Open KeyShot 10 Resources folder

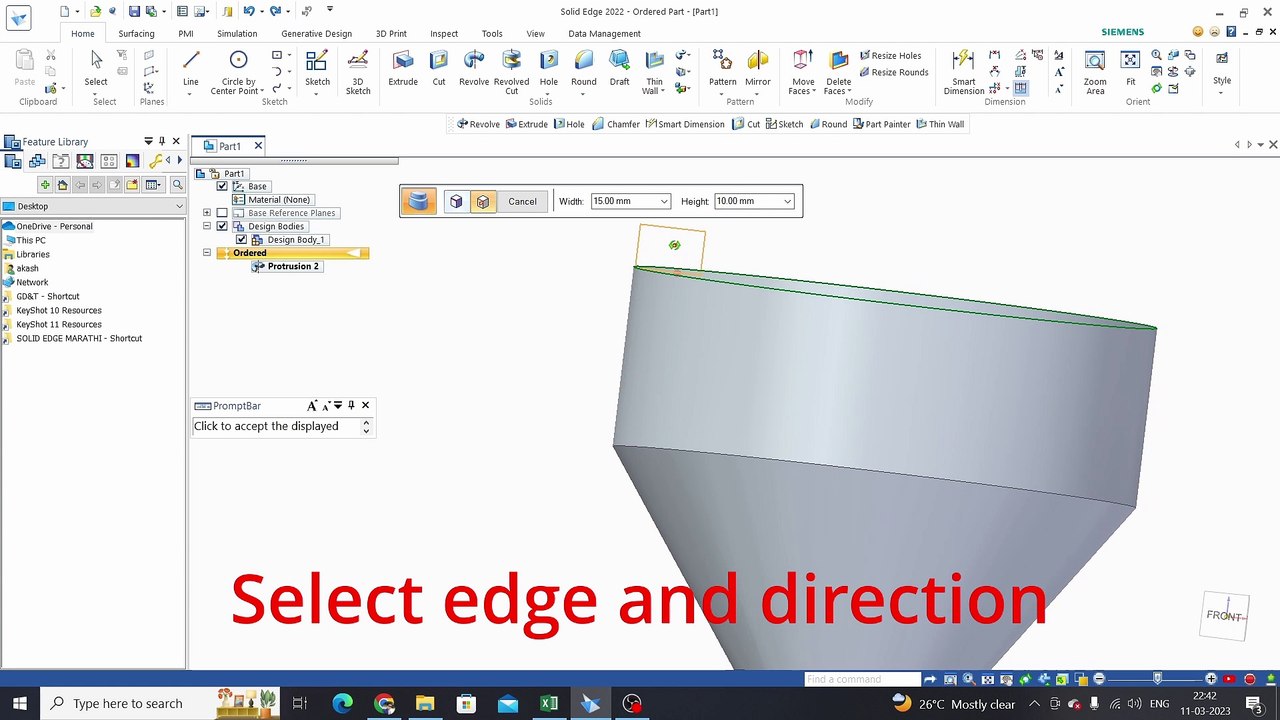tap(58, 311)
